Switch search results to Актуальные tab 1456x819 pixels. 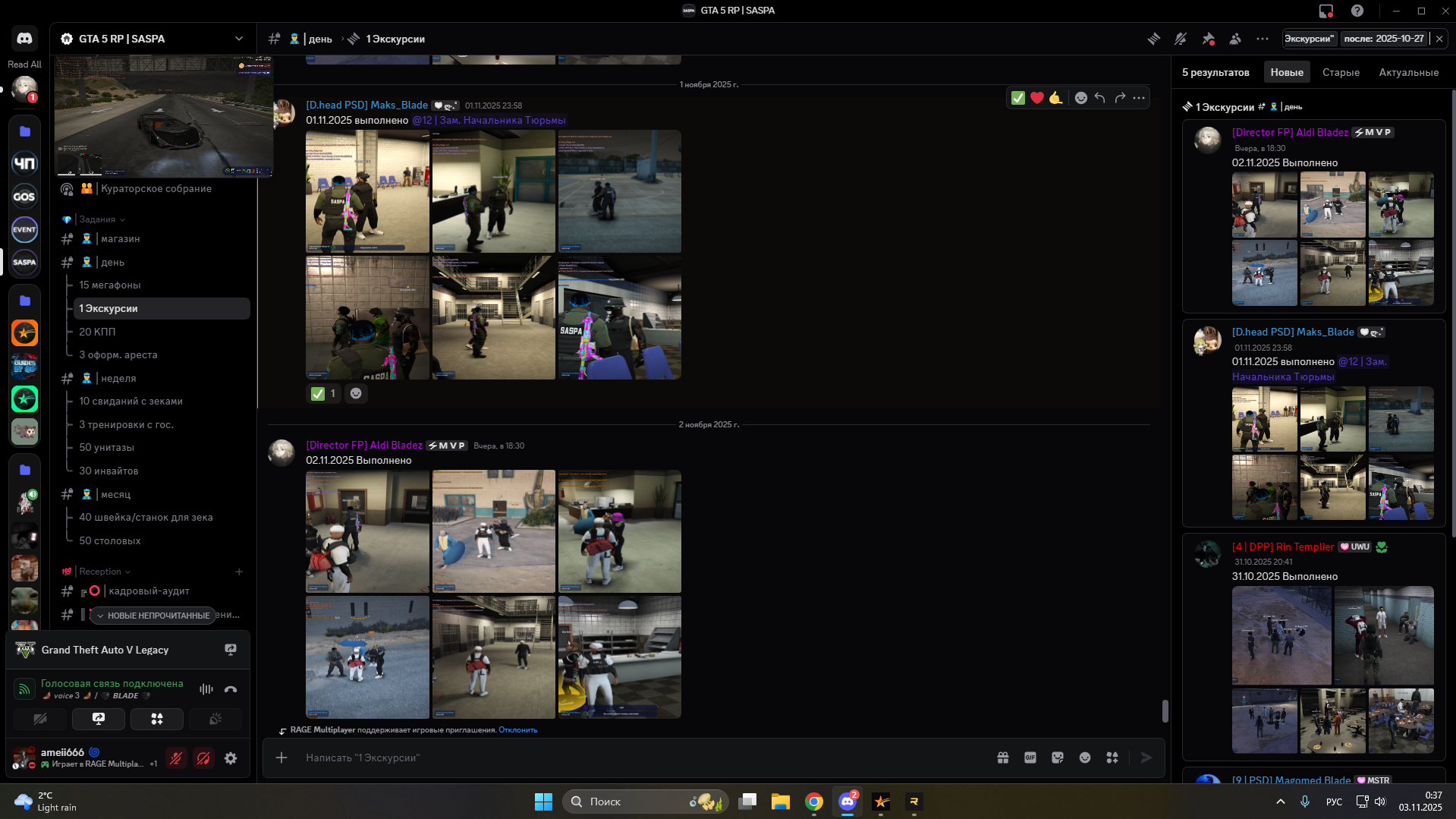(x=1408, y=73)
